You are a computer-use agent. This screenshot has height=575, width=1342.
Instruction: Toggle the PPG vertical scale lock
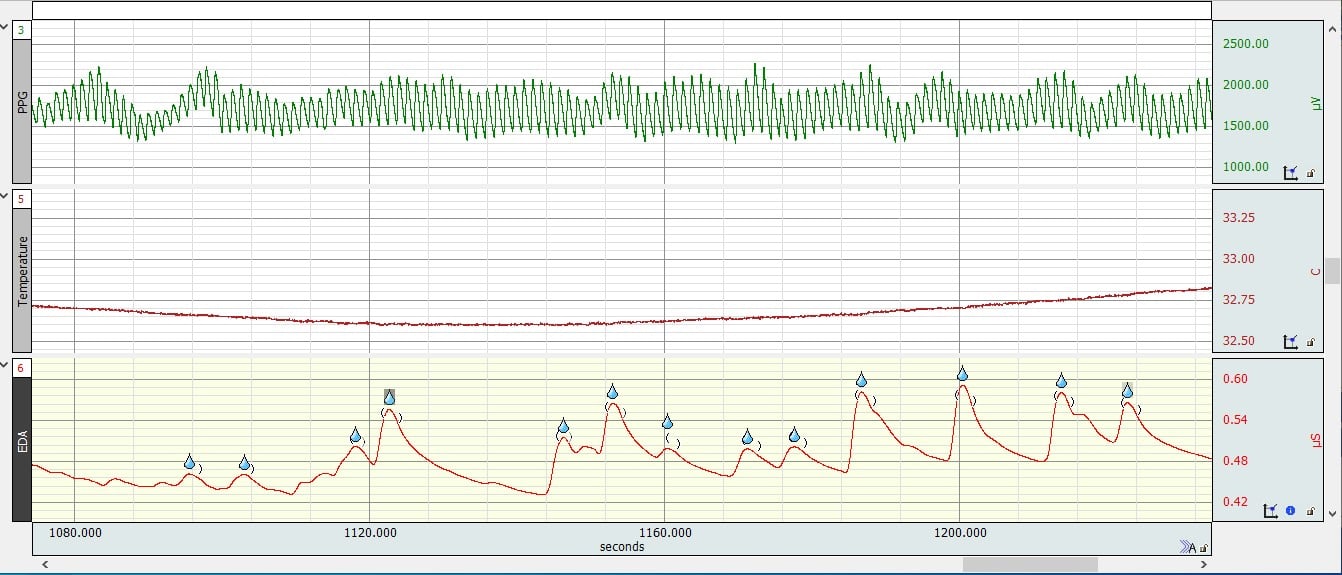(1310, 174)
